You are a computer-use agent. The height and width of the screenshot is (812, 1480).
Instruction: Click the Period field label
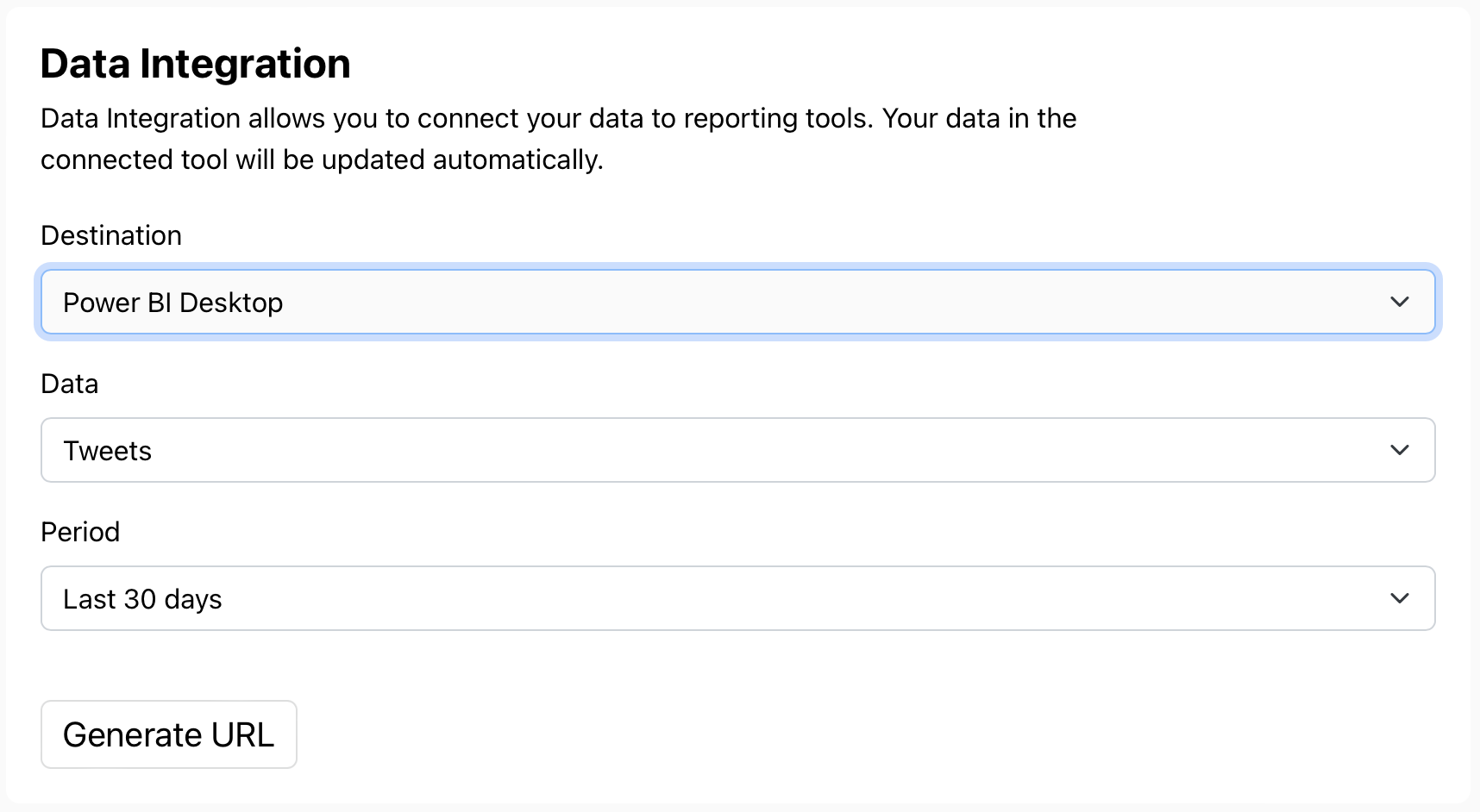click(x=80, y=532)
